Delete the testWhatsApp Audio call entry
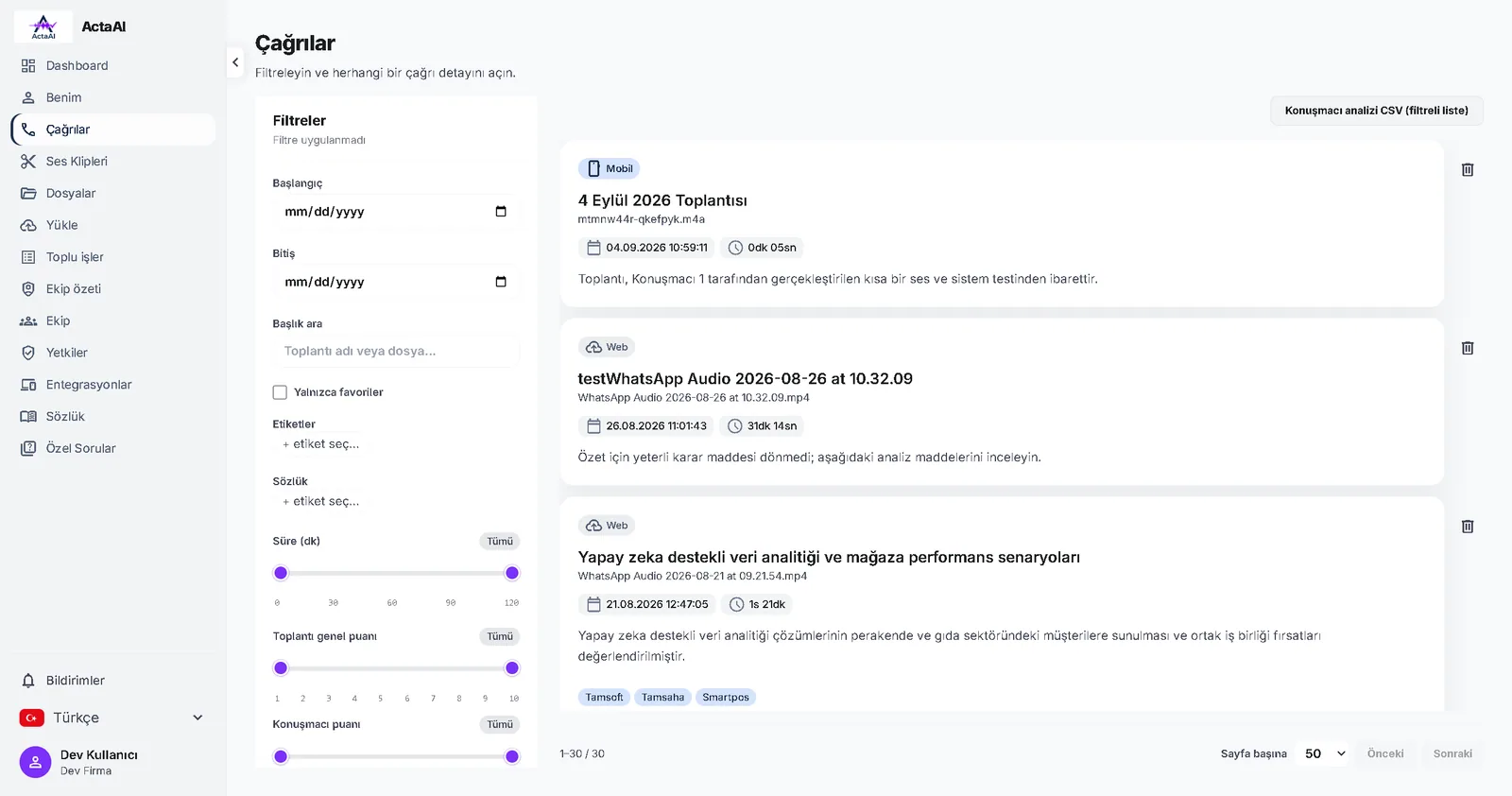The width and height of the screenshot is (1512, 796). (1468, 348)
